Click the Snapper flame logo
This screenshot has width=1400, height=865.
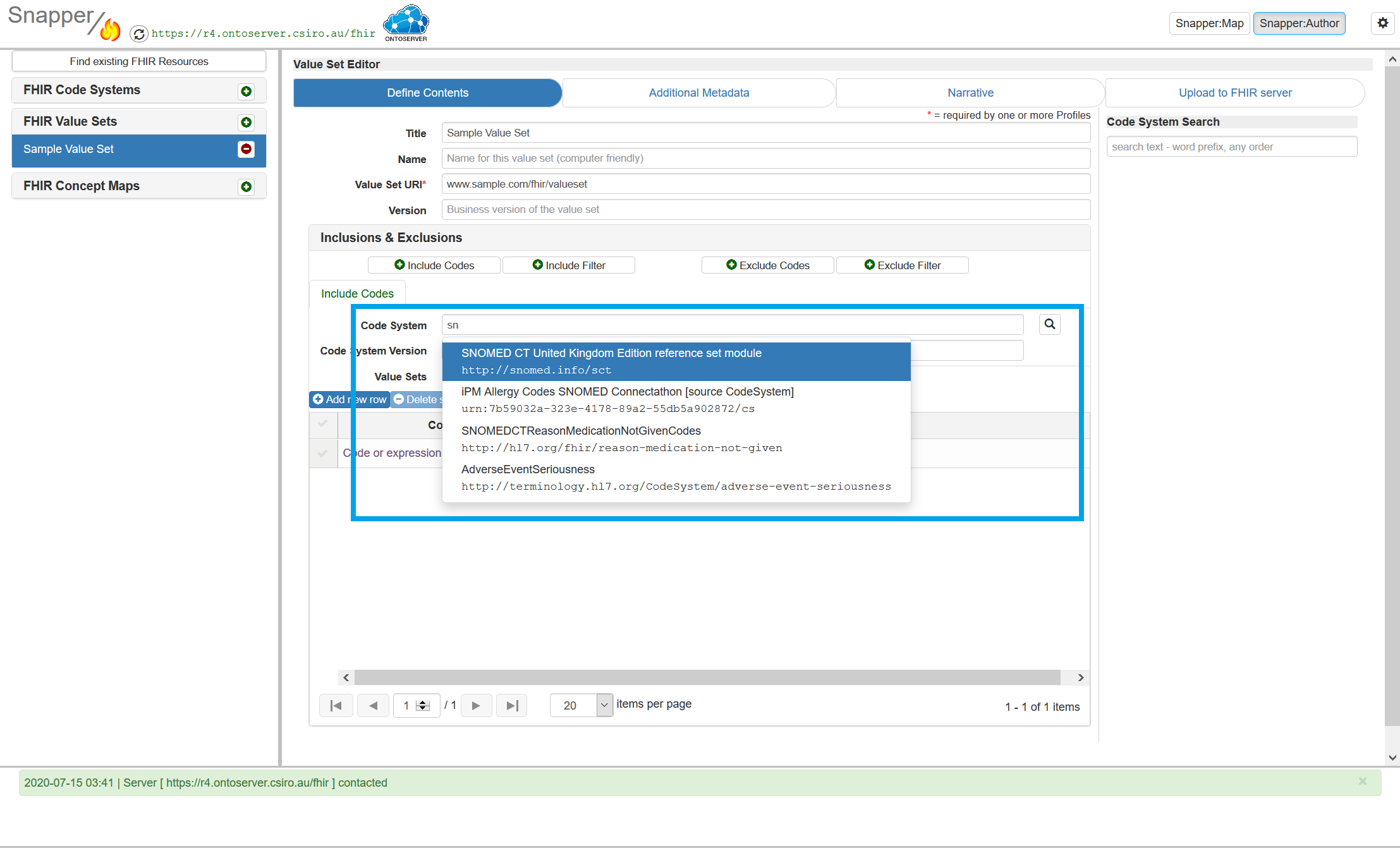tap(110, 29)
